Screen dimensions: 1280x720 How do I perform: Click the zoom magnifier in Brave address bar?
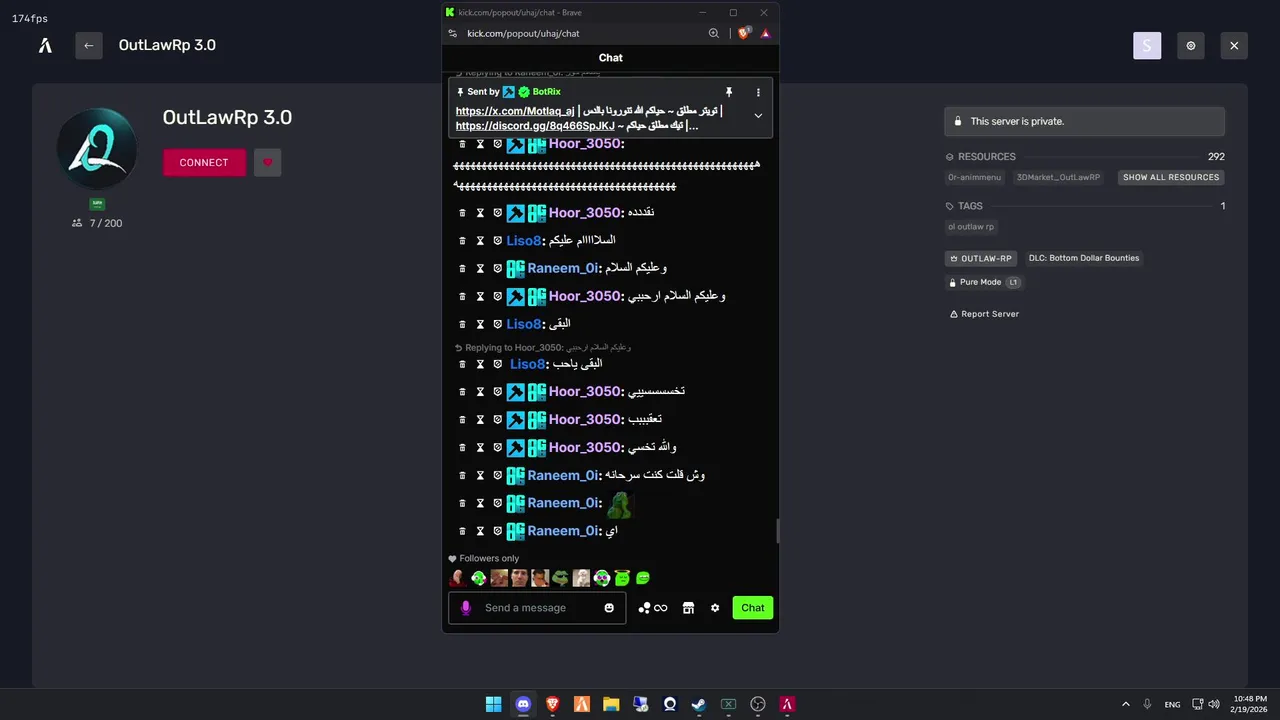click(x=714, y=33)
